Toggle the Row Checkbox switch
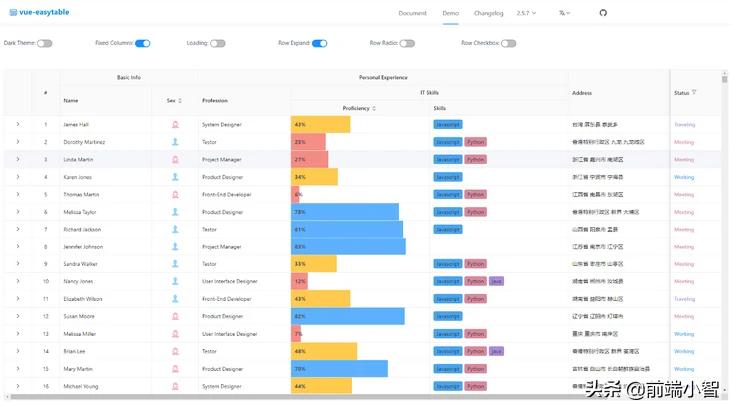Viewport: 732px width, 411px height. click(x=509, y=43)
